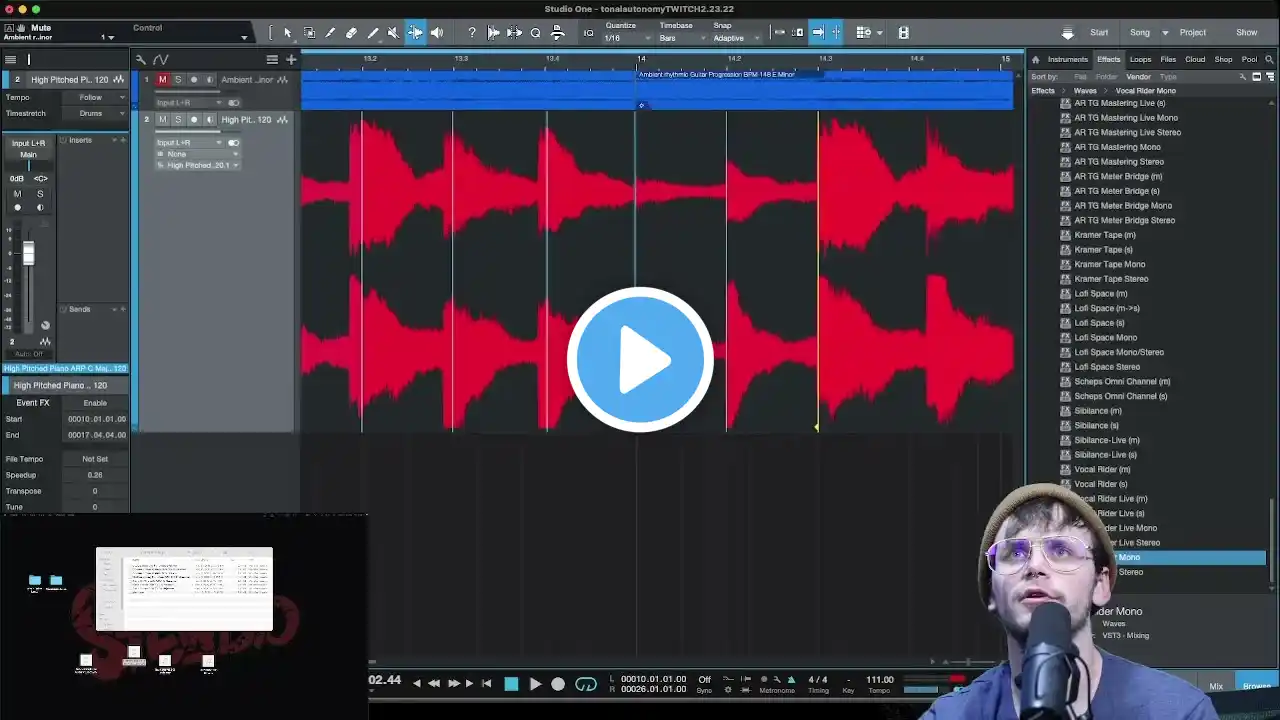
Task: Toggle the highlighted autoscroll arrow button
Action: 817,33
